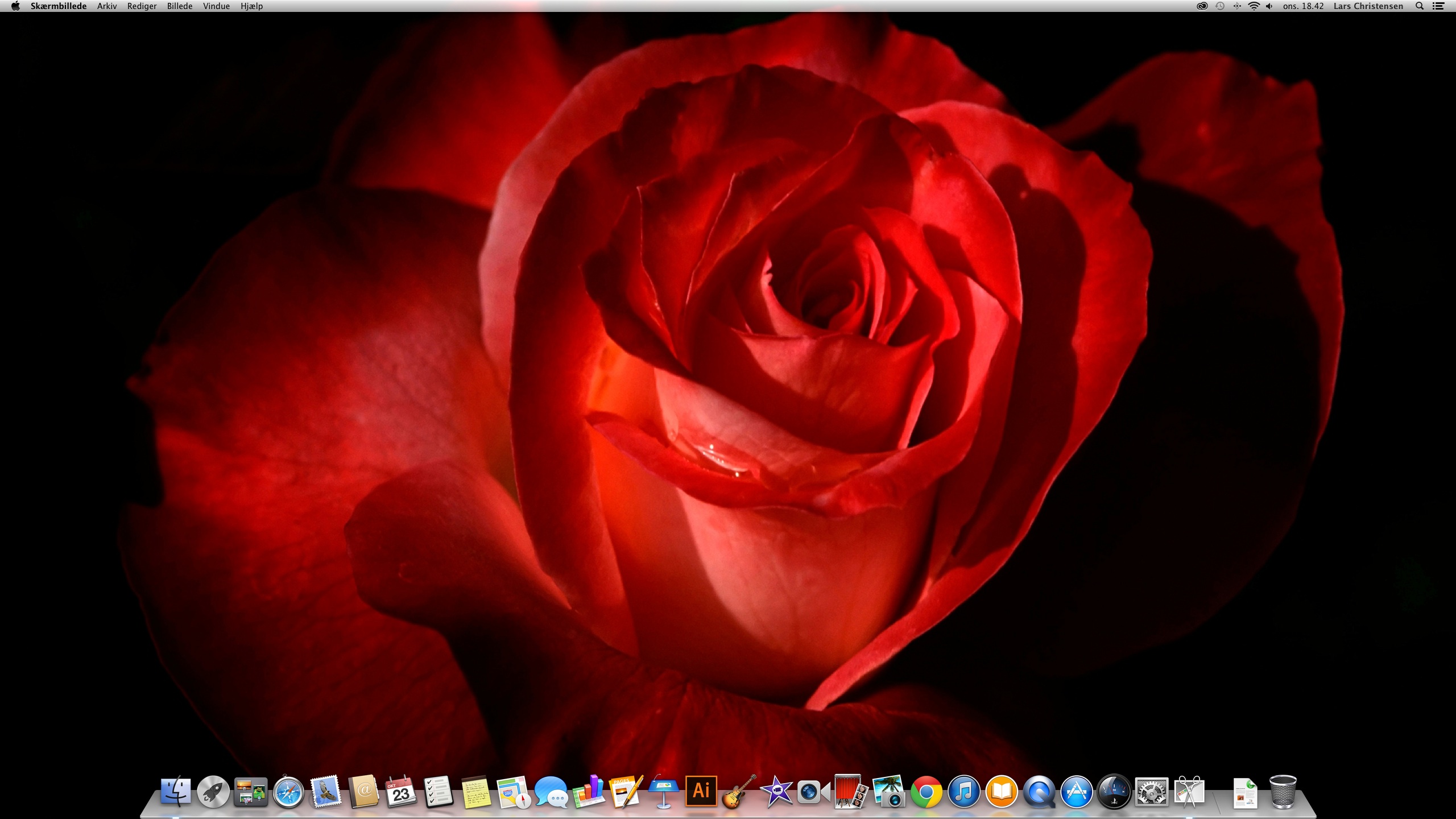Launch Adobe Illustrator from the dock
Viewport: 1456px width, 819px height.
[701, 791]
